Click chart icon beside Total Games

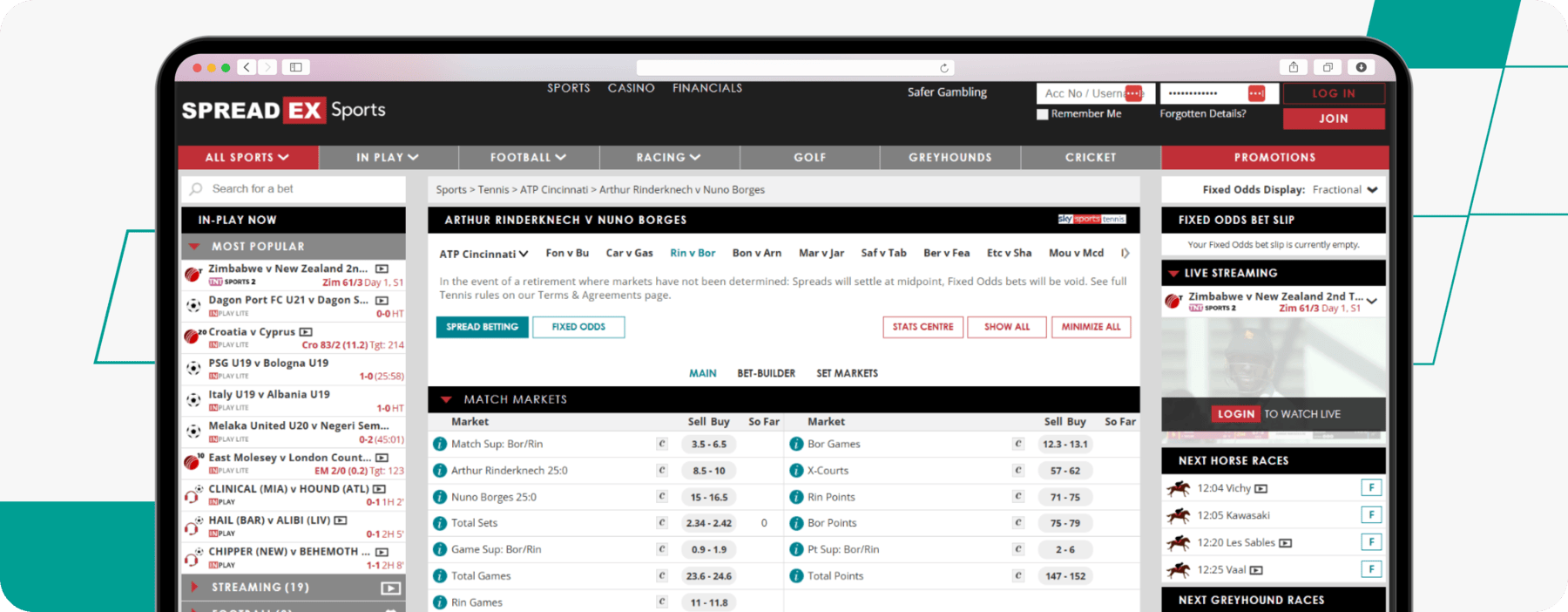[x=662, y=576]
